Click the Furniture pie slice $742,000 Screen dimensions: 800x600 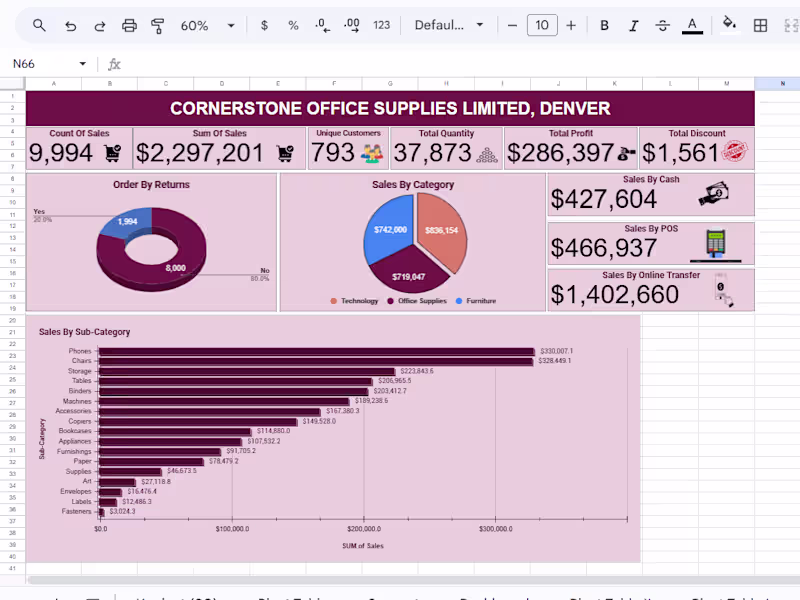click(390, 230)
